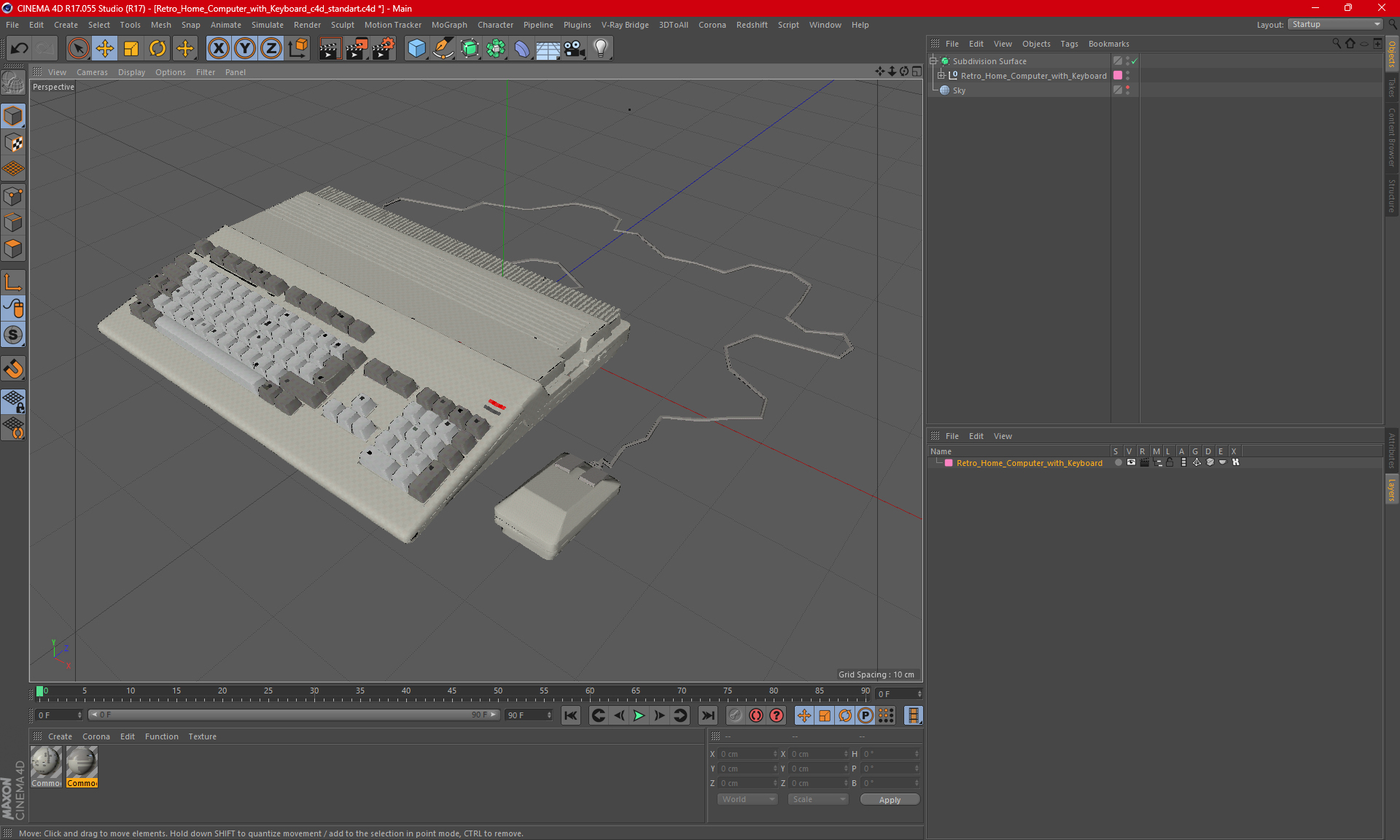Screen dimensions: 1400x840
Task: Open viewport Cameras menu
Action: 92,72
